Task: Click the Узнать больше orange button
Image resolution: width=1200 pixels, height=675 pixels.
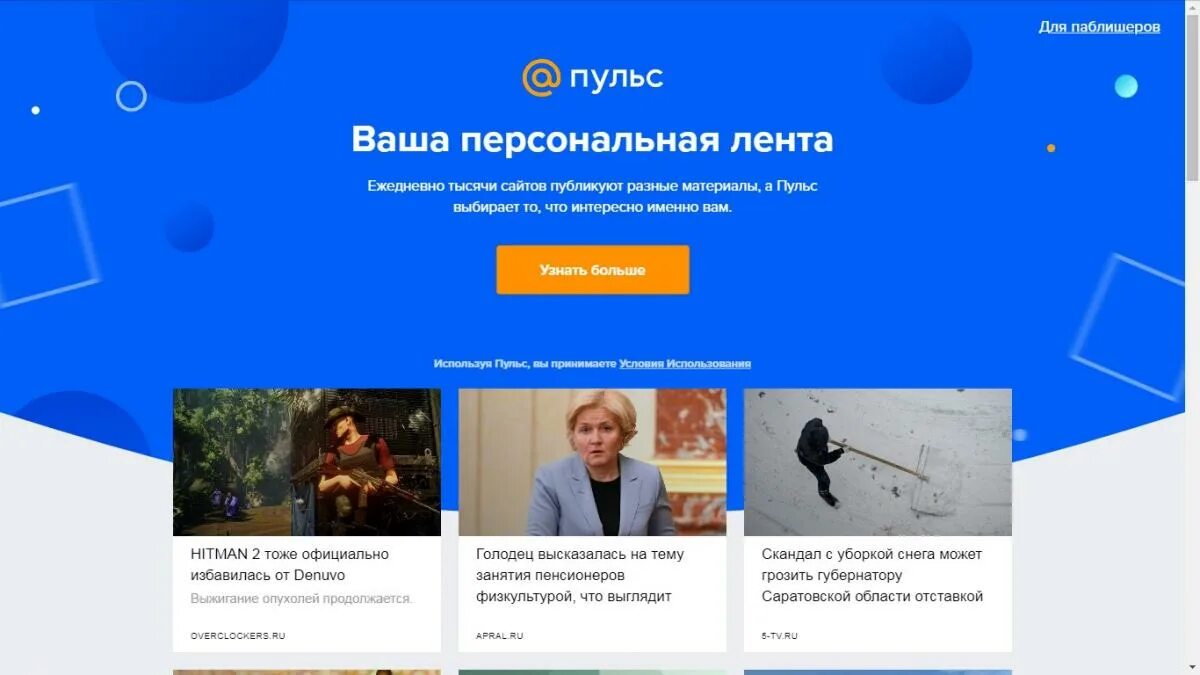Action: pos(593,270)
